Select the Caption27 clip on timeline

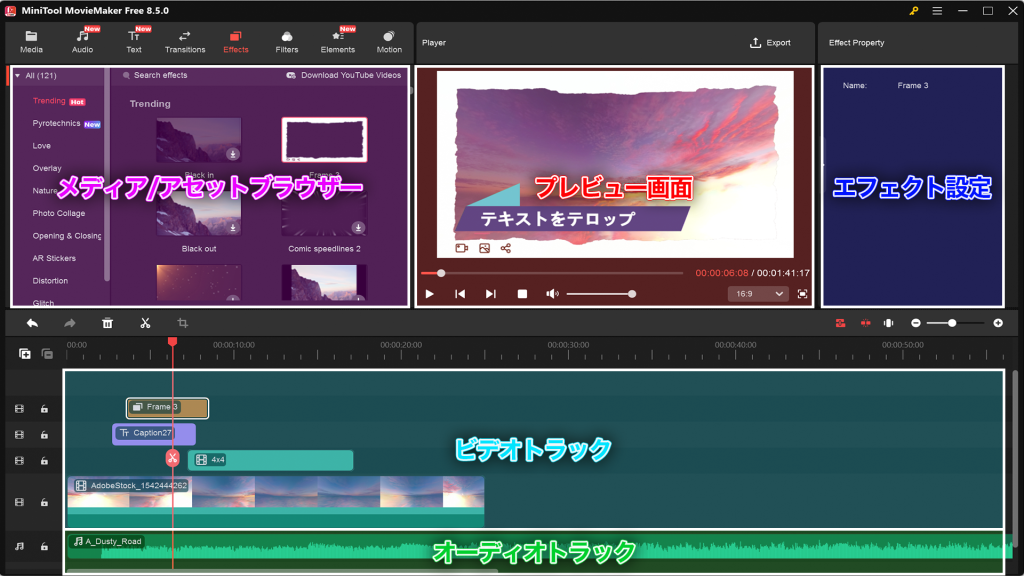tap(153, 433)
